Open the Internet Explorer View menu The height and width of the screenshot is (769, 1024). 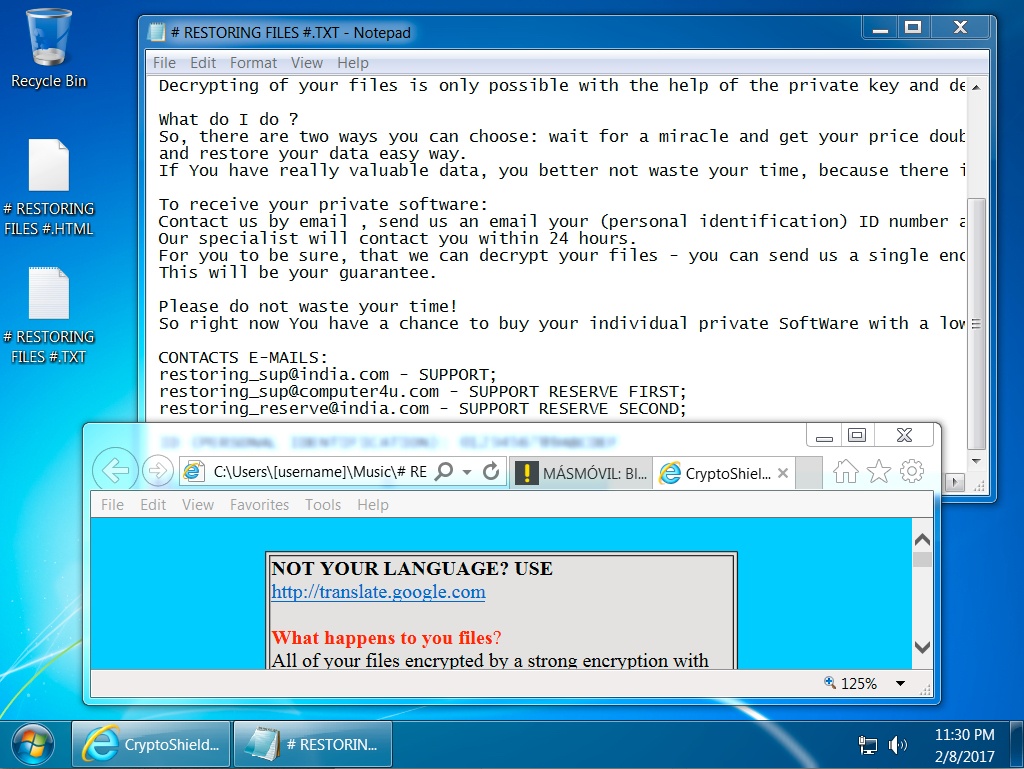click(198, 505)
